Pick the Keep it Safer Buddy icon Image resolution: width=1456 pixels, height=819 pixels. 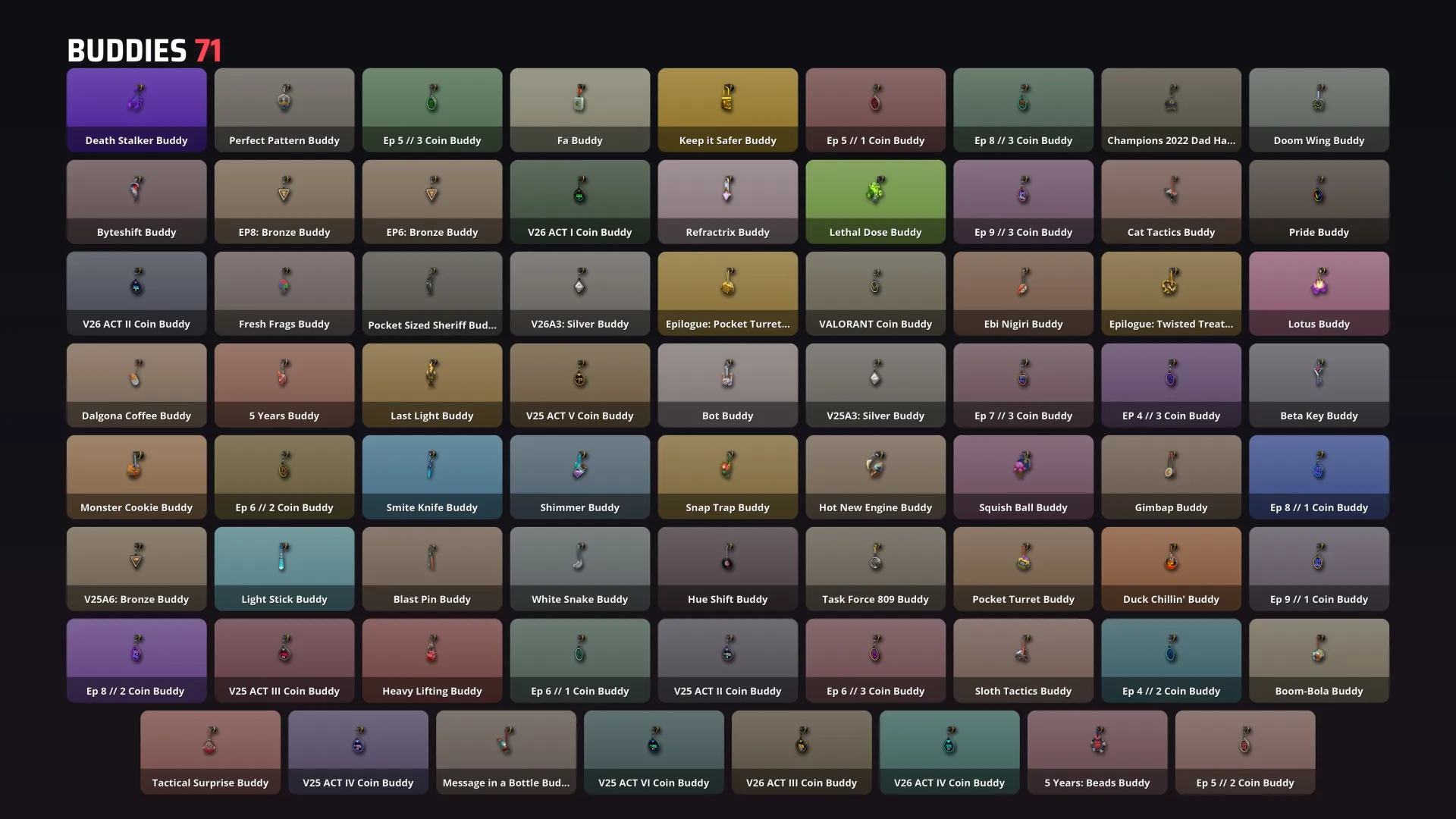point(728,99)
